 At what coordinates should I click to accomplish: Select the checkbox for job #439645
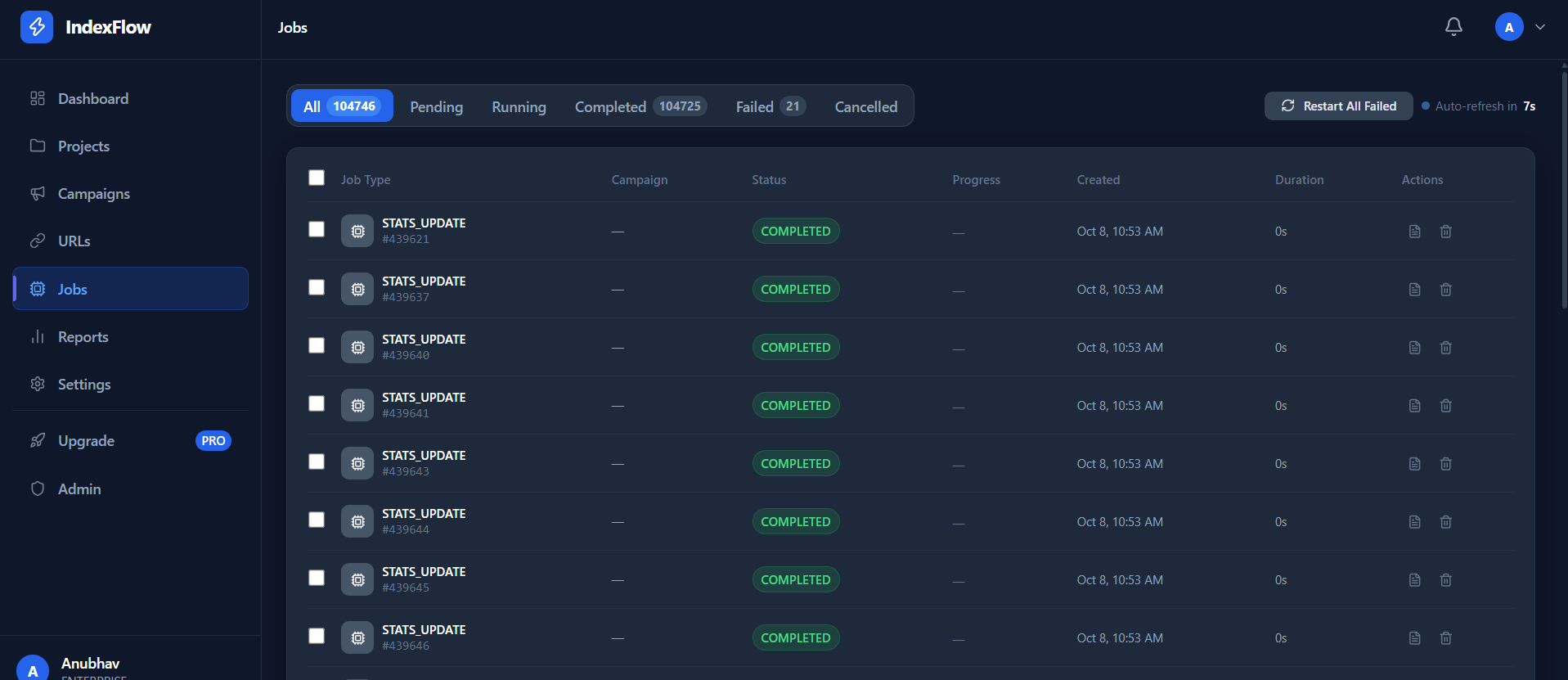coord(317,578)
